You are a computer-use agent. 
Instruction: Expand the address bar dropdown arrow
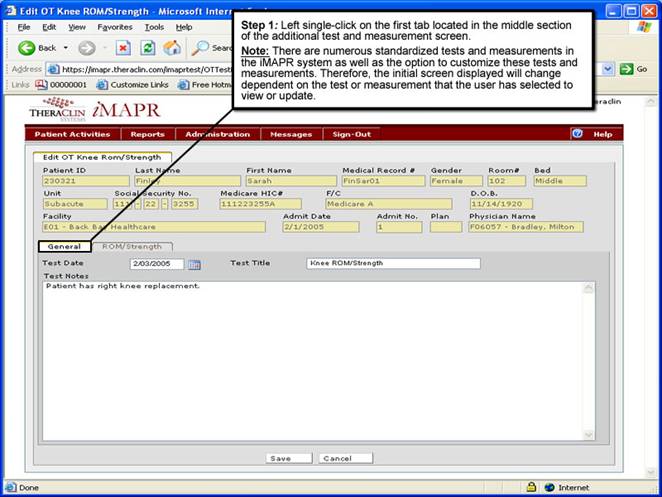tap(609, 68)
